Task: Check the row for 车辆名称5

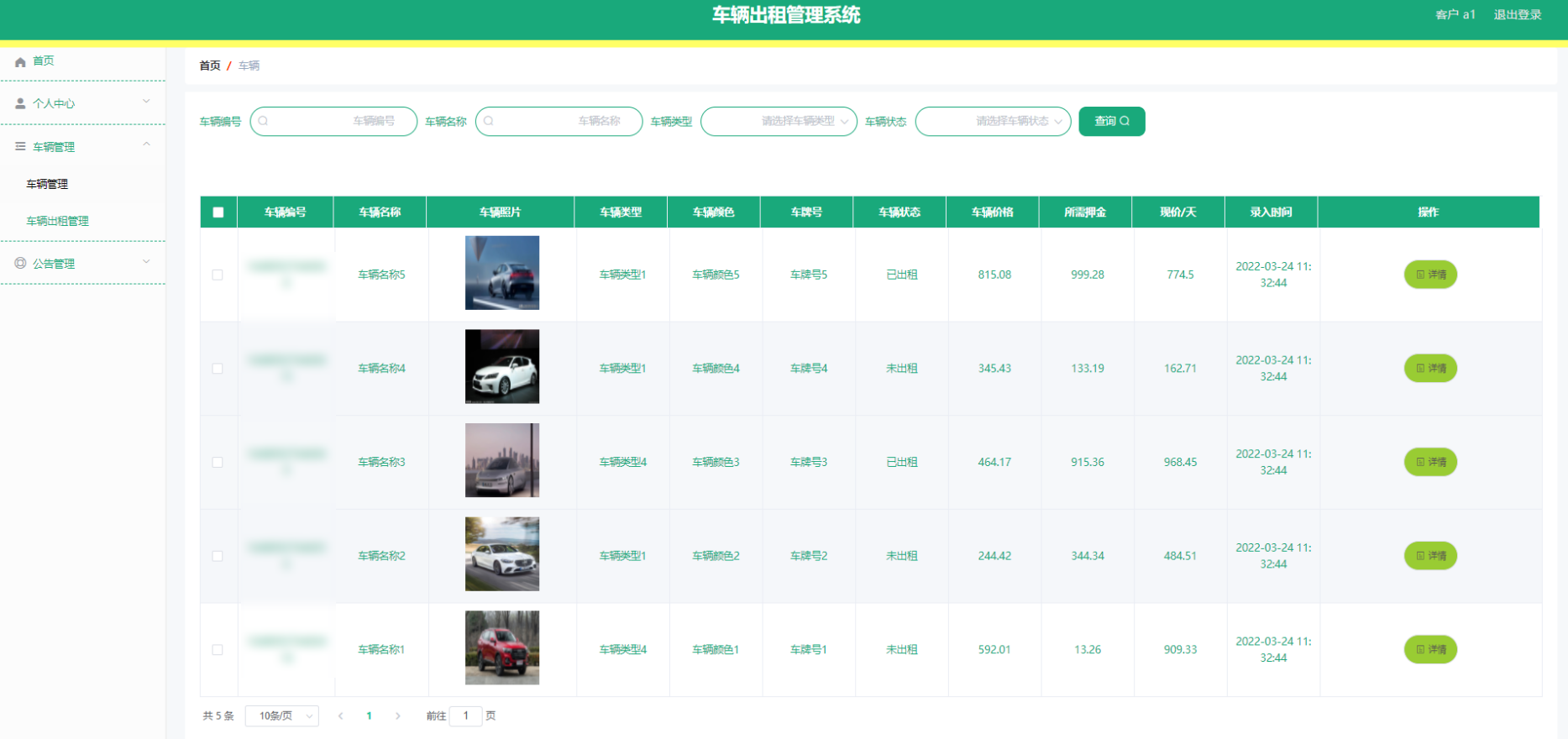Action: [x=218, y=275]
